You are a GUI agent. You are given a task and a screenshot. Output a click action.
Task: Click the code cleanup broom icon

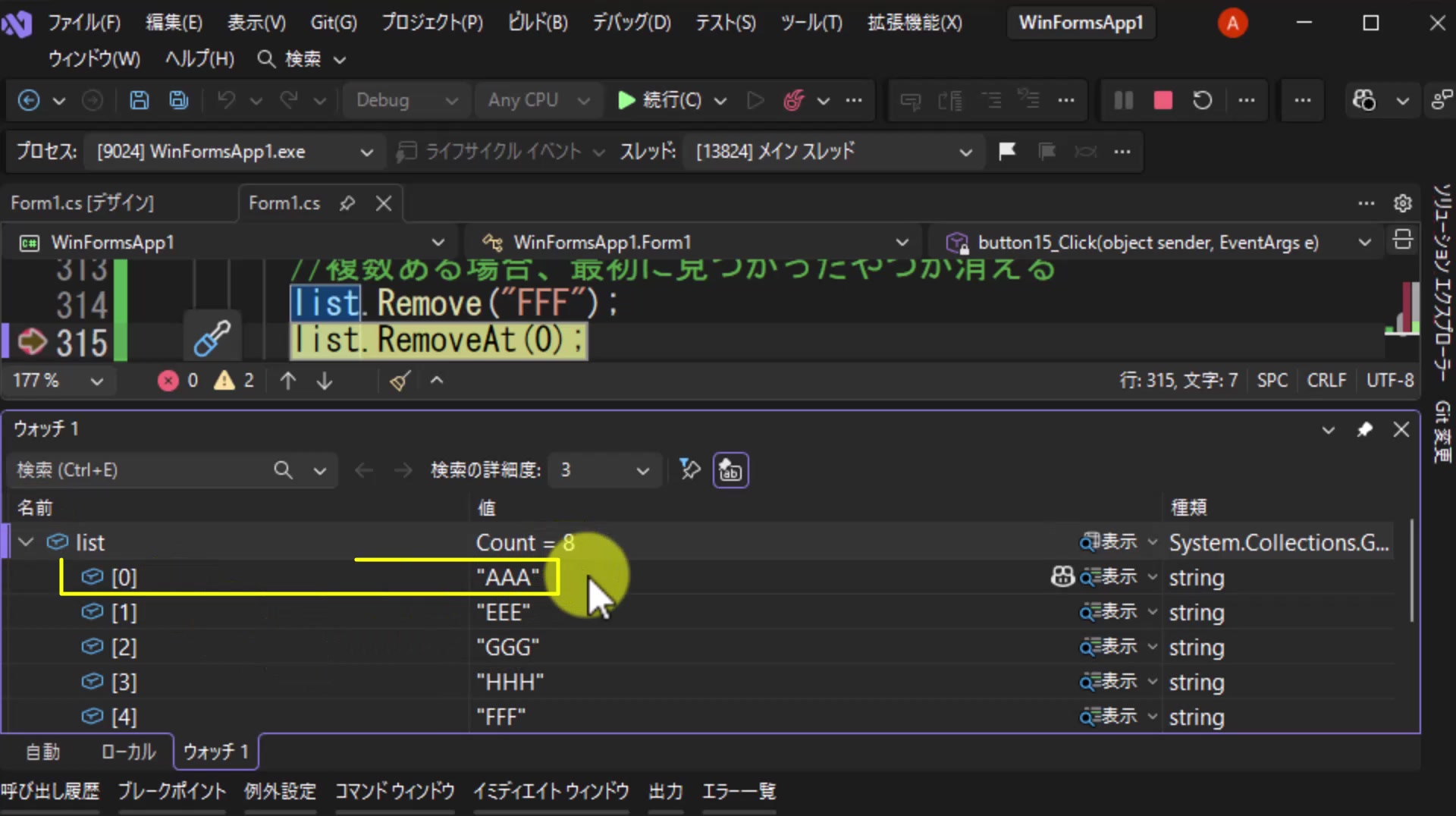coord(400,381)
